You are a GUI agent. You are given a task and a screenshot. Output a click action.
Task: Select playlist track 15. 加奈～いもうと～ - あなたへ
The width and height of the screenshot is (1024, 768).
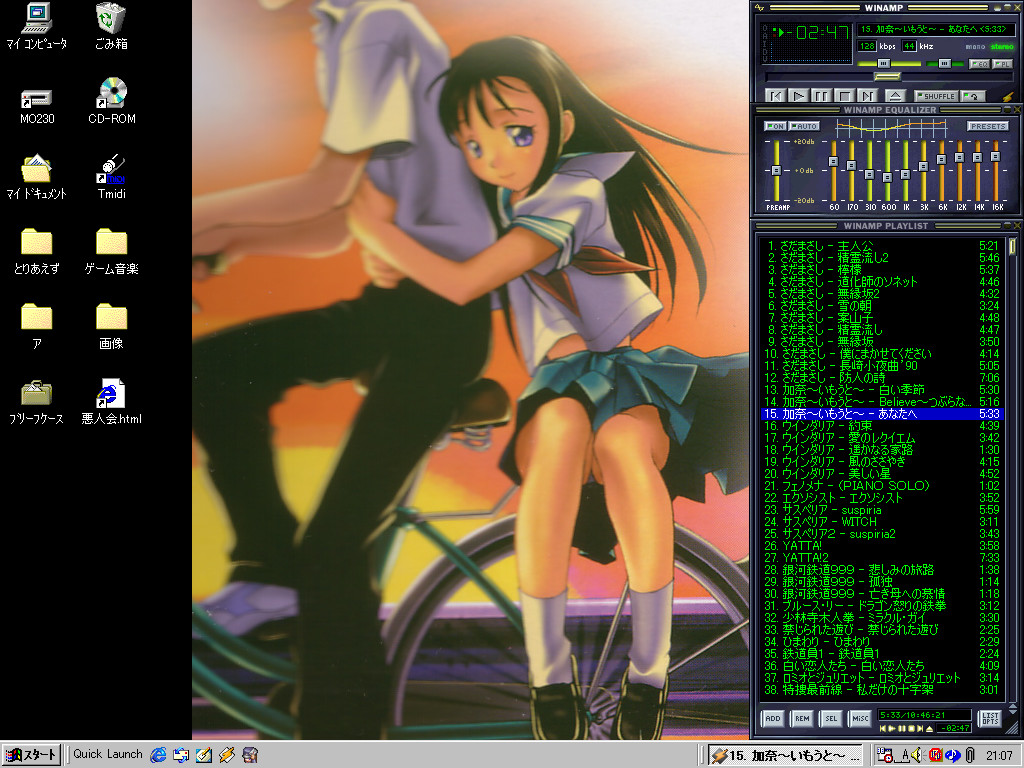point(881,413)
